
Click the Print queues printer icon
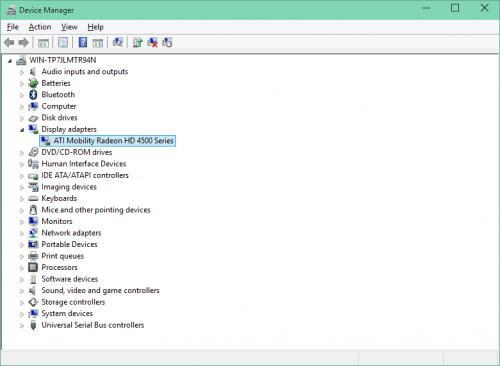[x=33, y=256]
